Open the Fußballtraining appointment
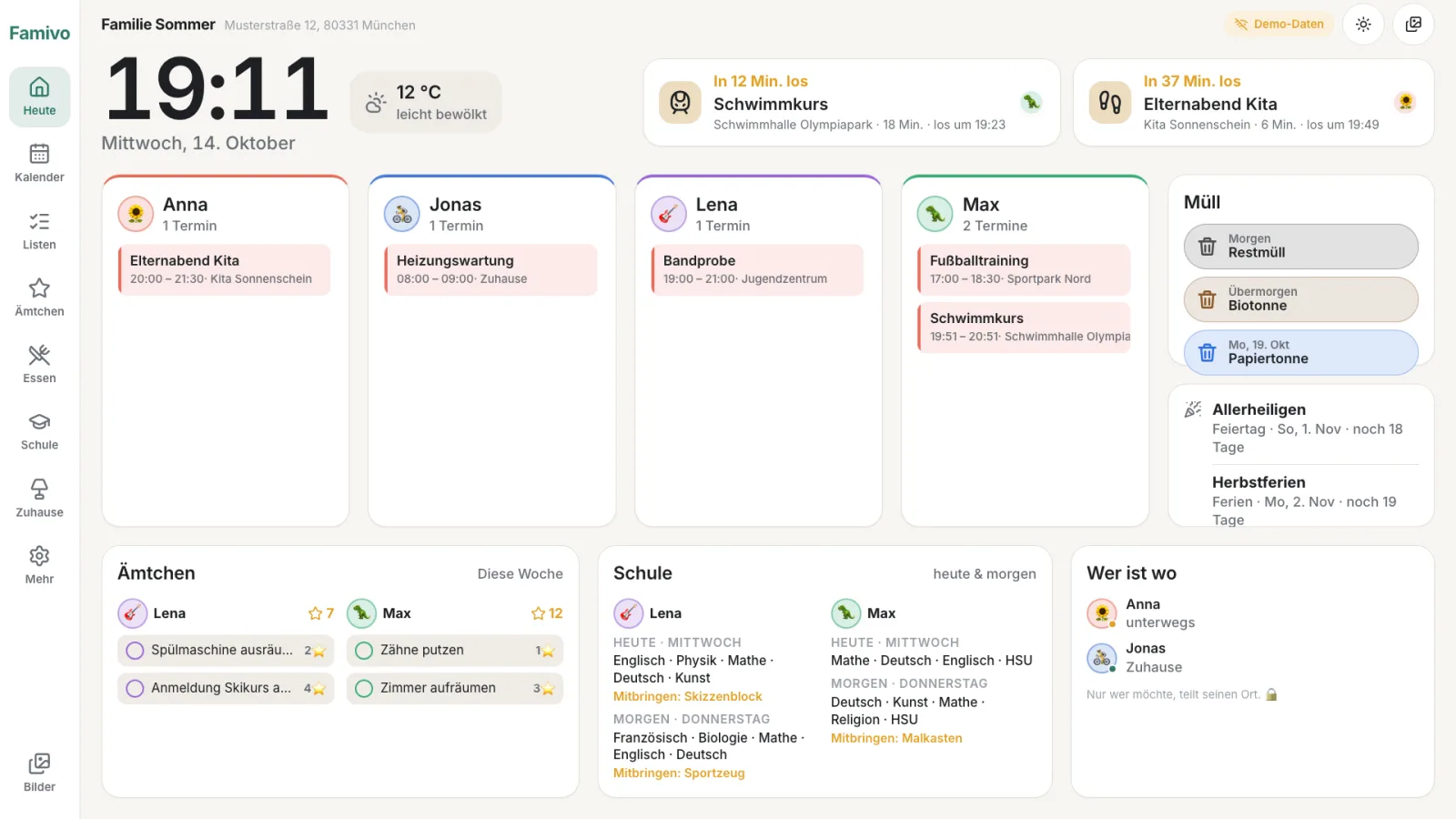This screenshot has width=1456, height=819. pos(1024,269)
